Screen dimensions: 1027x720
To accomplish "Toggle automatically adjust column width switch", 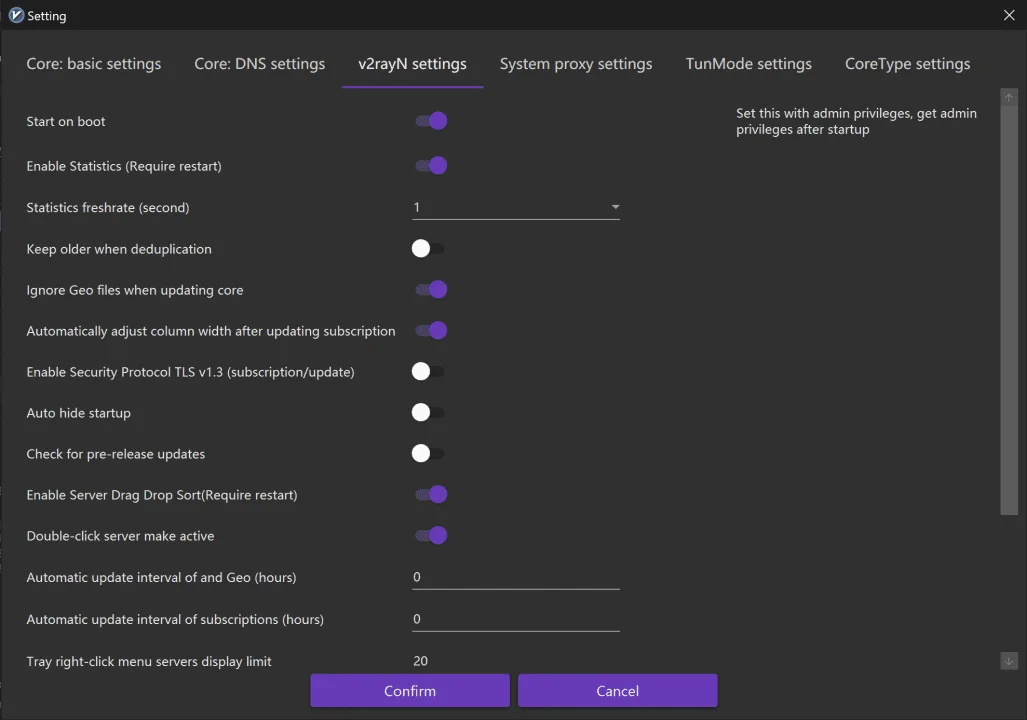I will (431, 331).
